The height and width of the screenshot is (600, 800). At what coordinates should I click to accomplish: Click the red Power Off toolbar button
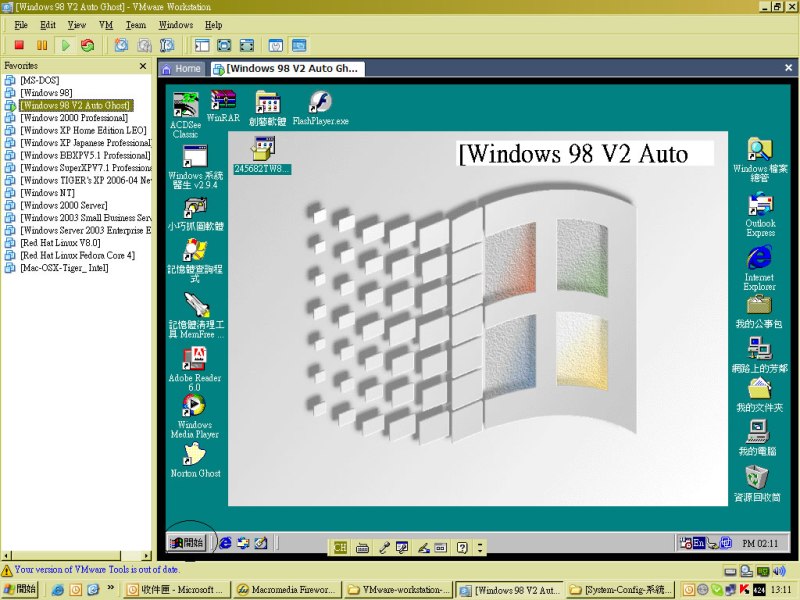pos(19,45)
